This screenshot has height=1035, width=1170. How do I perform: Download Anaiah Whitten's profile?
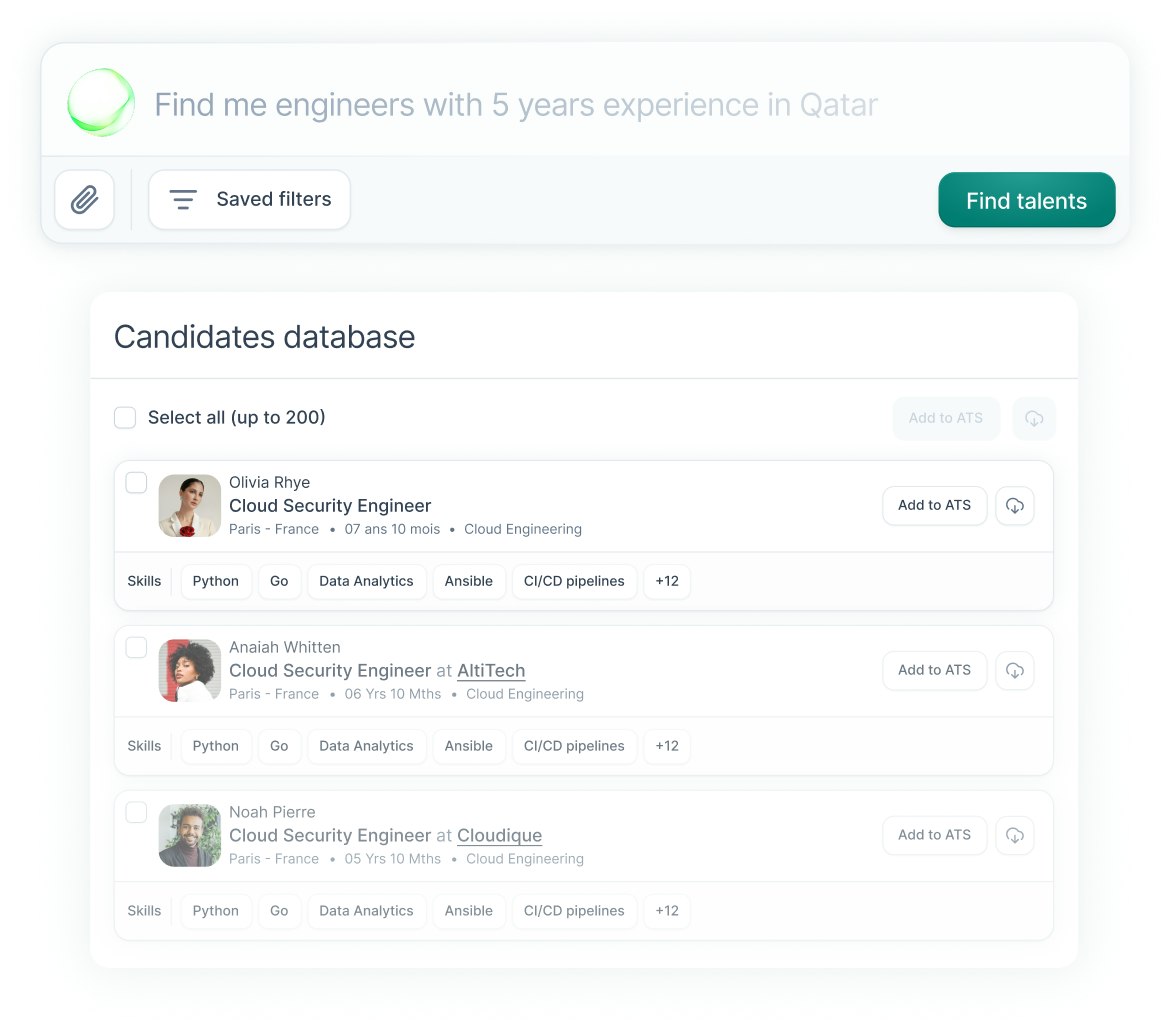click(x=1015, y=671)
